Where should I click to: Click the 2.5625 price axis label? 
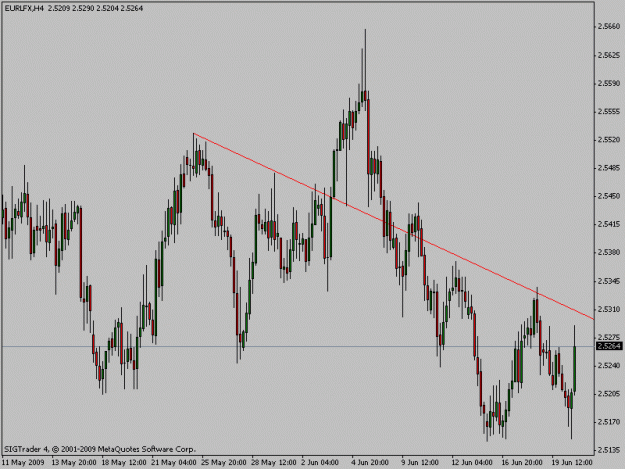[609, 55]
